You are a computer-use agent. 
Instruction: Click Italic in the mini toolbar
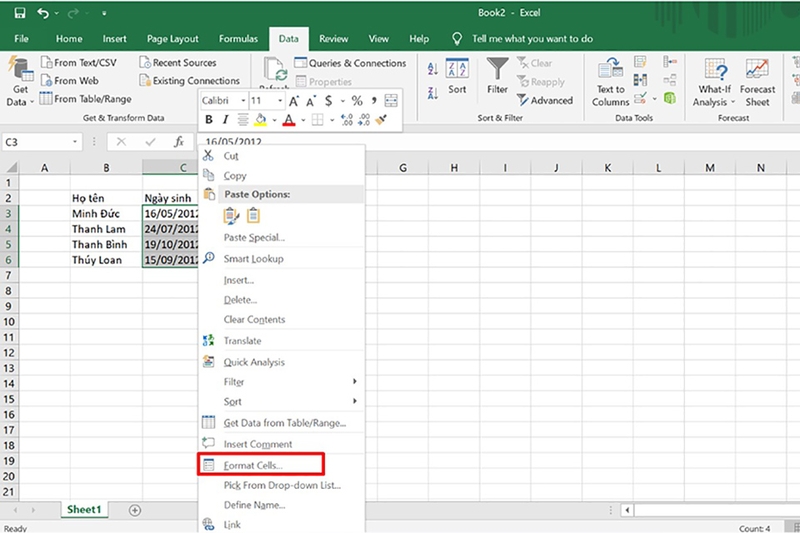(226, 120)
